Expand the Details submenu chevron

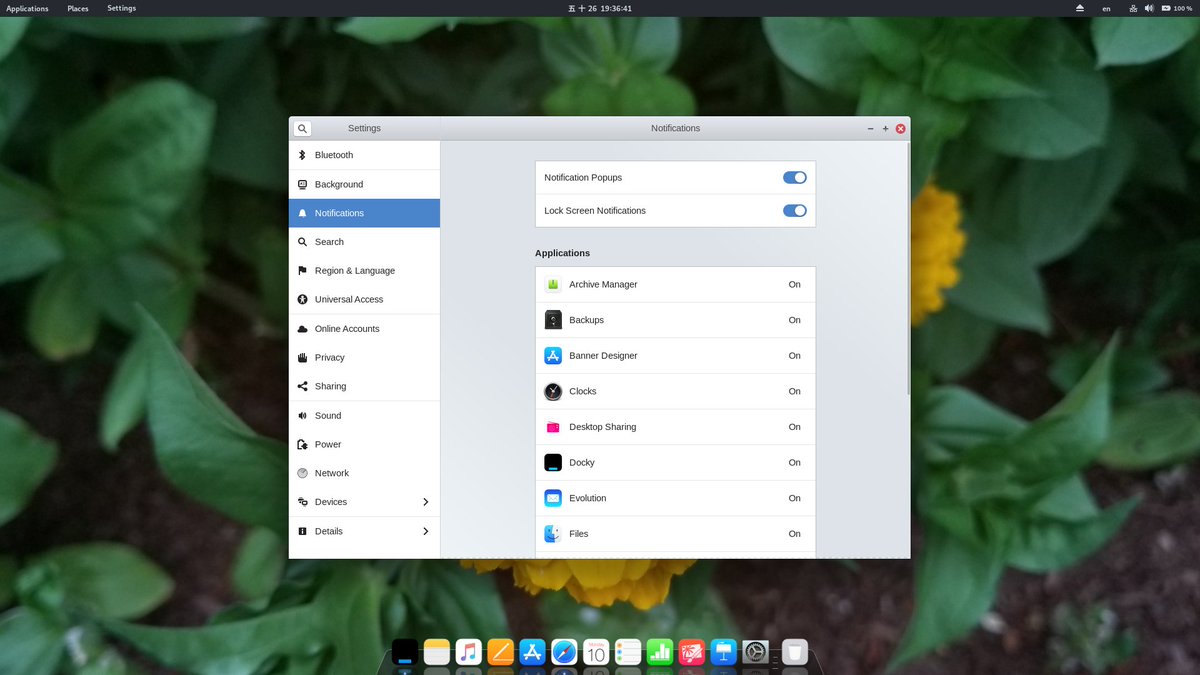pyautogui.click(x=425, y=531)
